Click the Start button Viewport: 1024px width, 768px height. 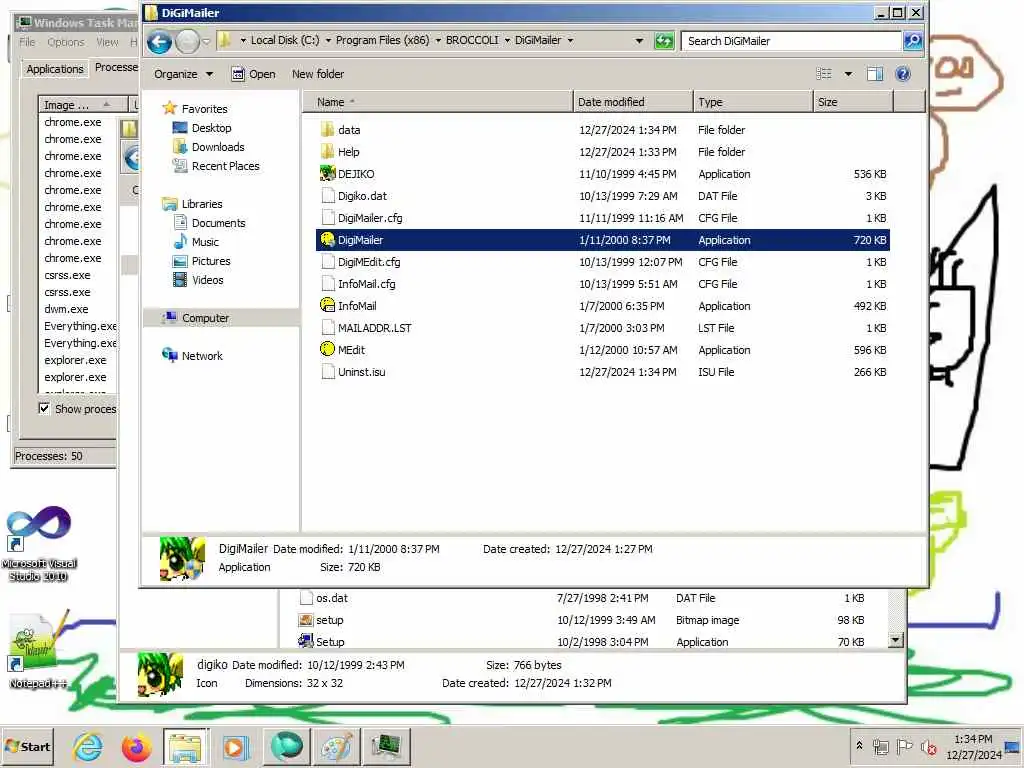tap(27, 746)
